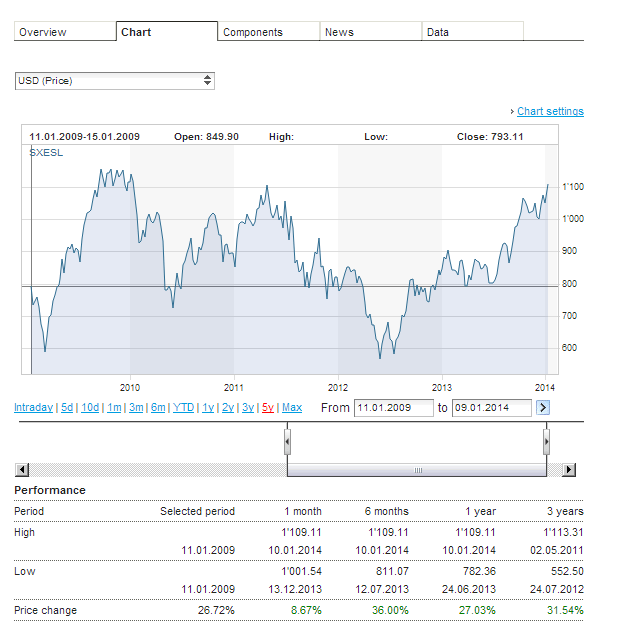Click the From date field showing 11.01.2009
Image resolution: width=621 pixels, height=631 pixels.
coord(394,408)
